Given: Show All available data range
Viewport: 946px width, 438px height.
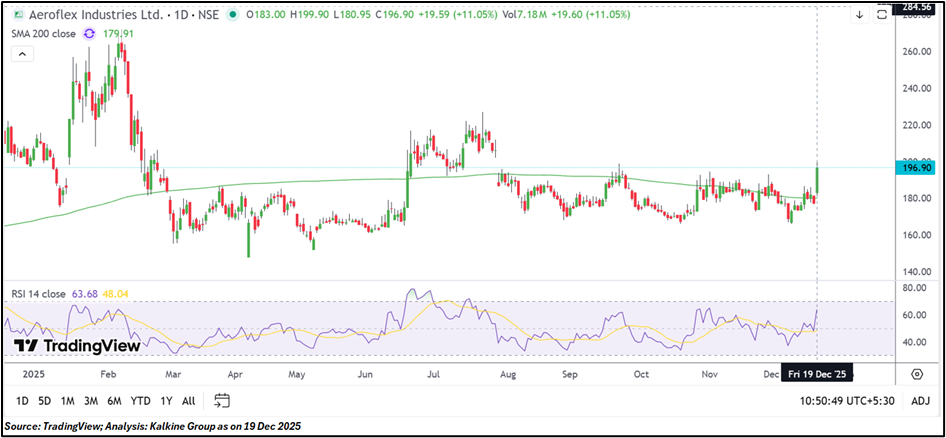Looking at the screenshot, I should pos(188,401).
